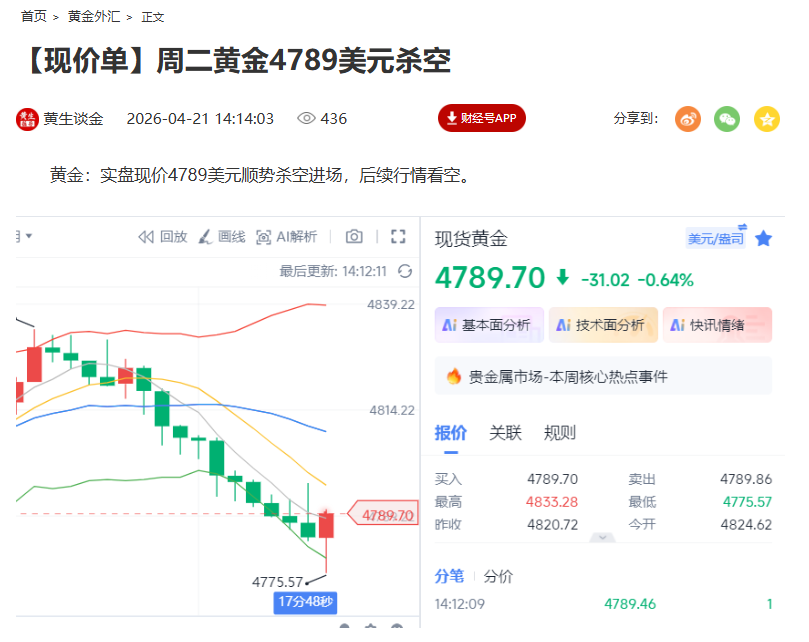Take chart snapshot with camera icon
Image resolution: width=809 pixels, height=642 pixels.
pos(354,236)
